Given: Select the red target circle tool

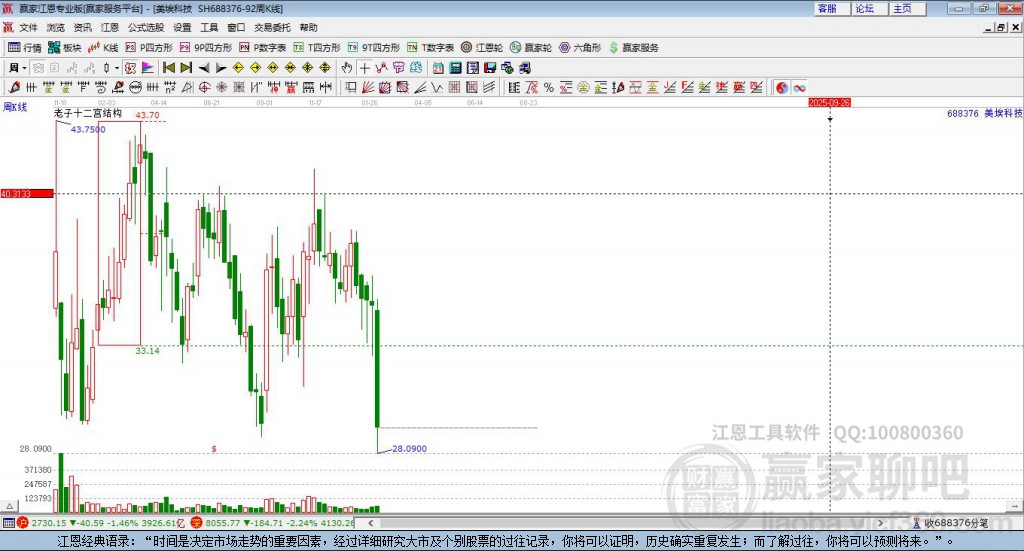Looking at the screenshot, I should [204, 87].
